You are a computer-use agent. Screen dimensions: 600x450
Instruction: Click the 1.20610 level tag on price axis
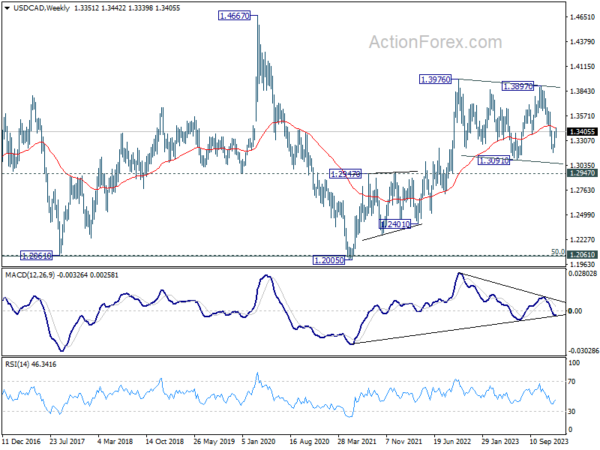(582, 255)
